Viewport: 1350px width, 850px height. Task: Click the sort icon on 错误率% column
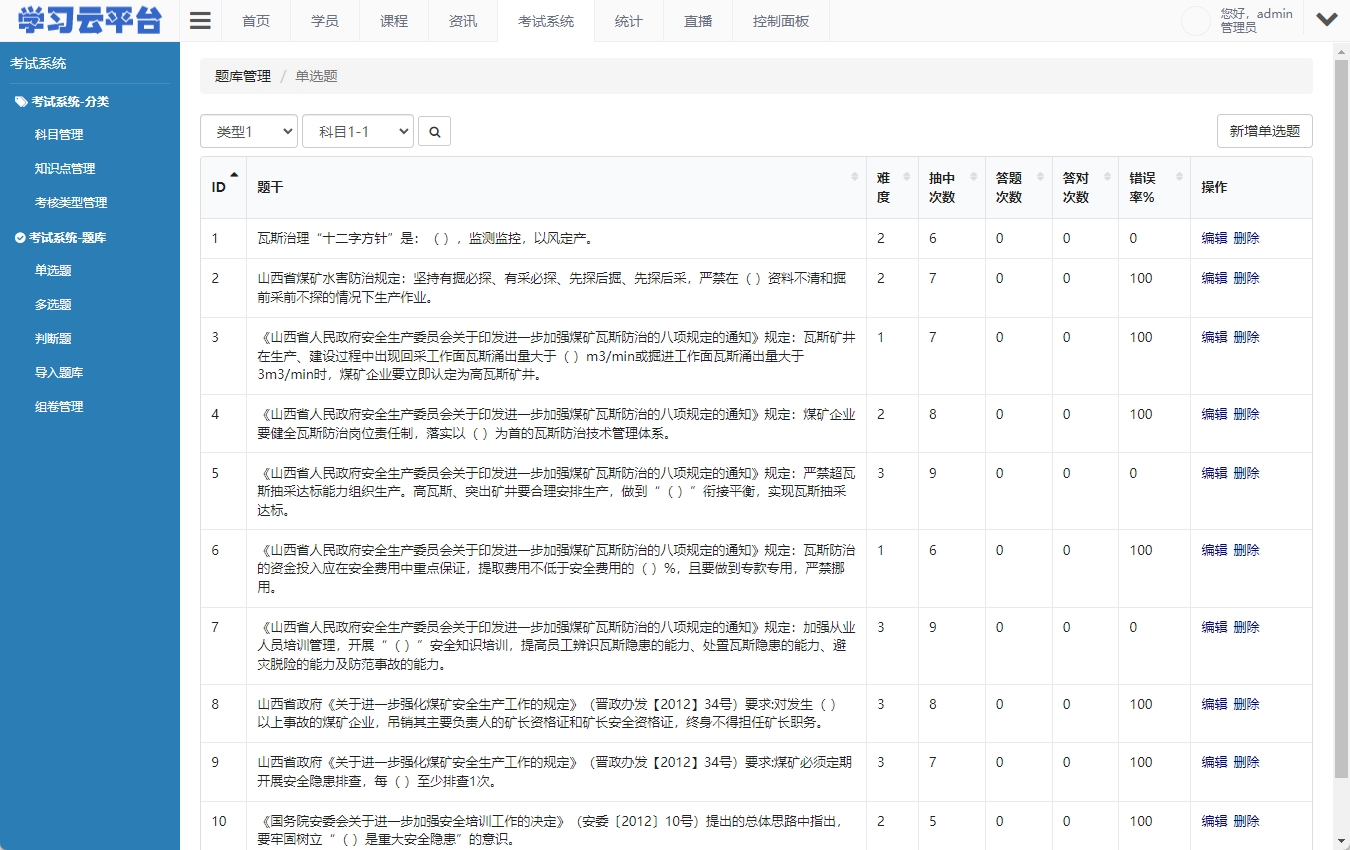[1179, 175]
